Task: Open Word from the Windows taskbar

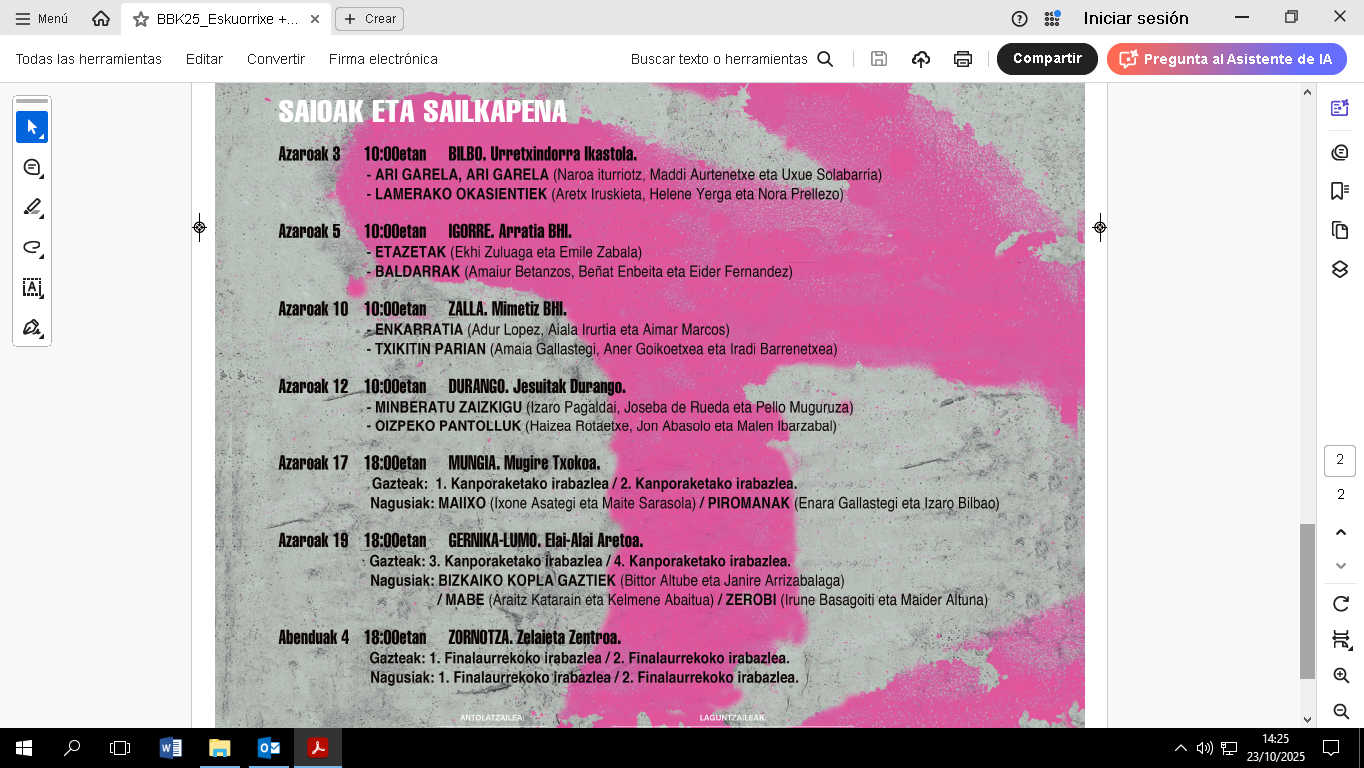Action: [171, 748]
